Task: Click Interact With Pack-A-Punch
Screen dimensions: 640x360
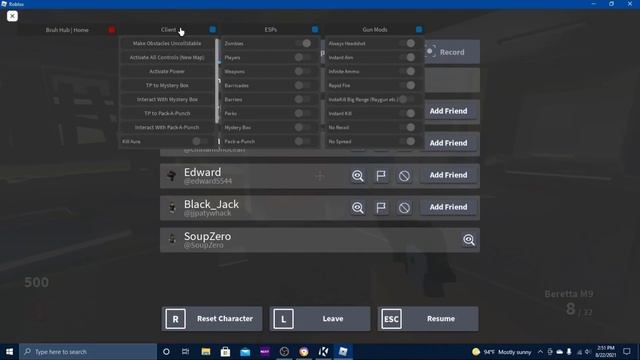Action: click(x=167, y=127)
